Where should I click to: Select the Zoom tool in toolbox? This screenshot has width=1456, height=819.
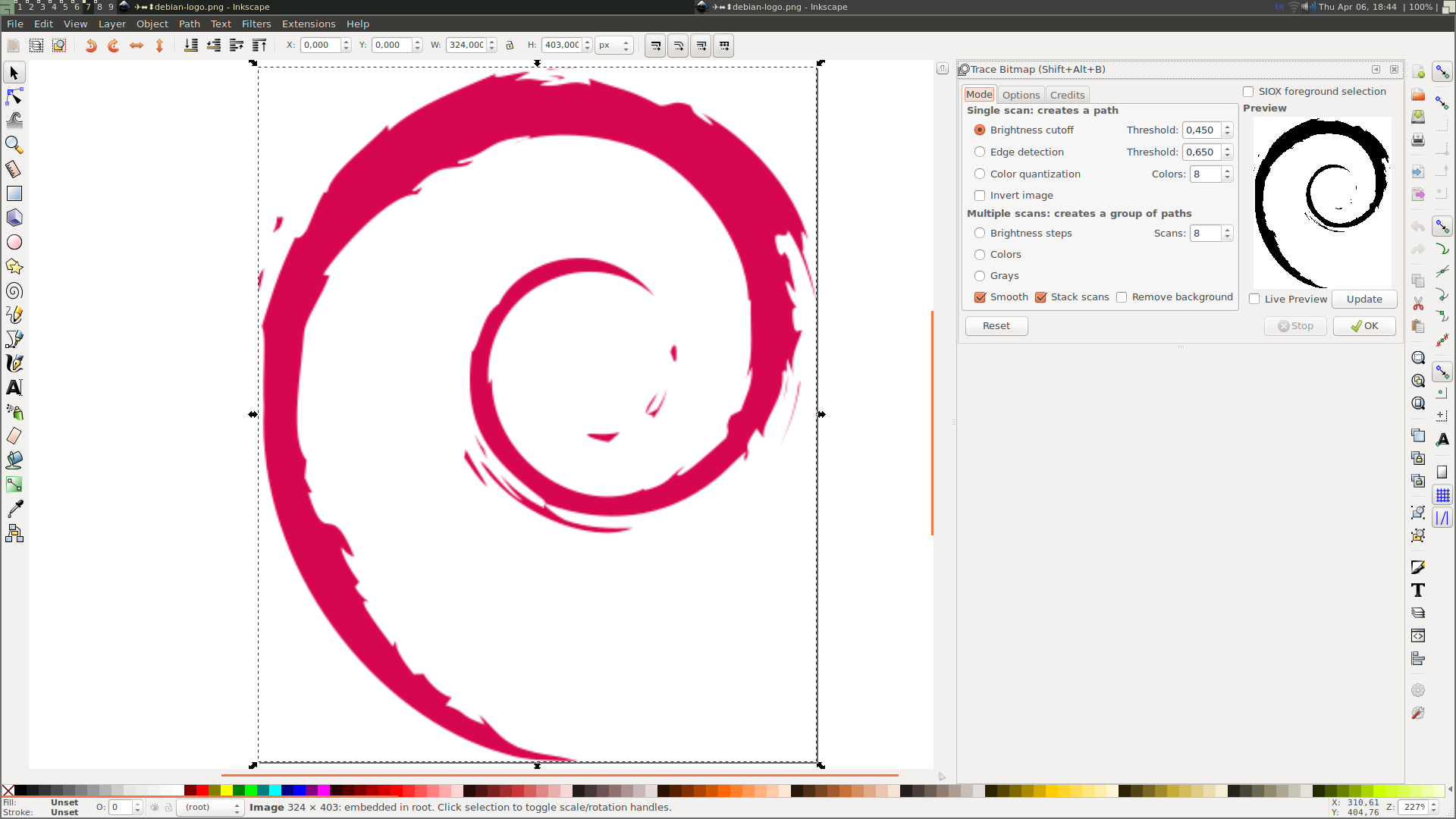tap(14, 144)
